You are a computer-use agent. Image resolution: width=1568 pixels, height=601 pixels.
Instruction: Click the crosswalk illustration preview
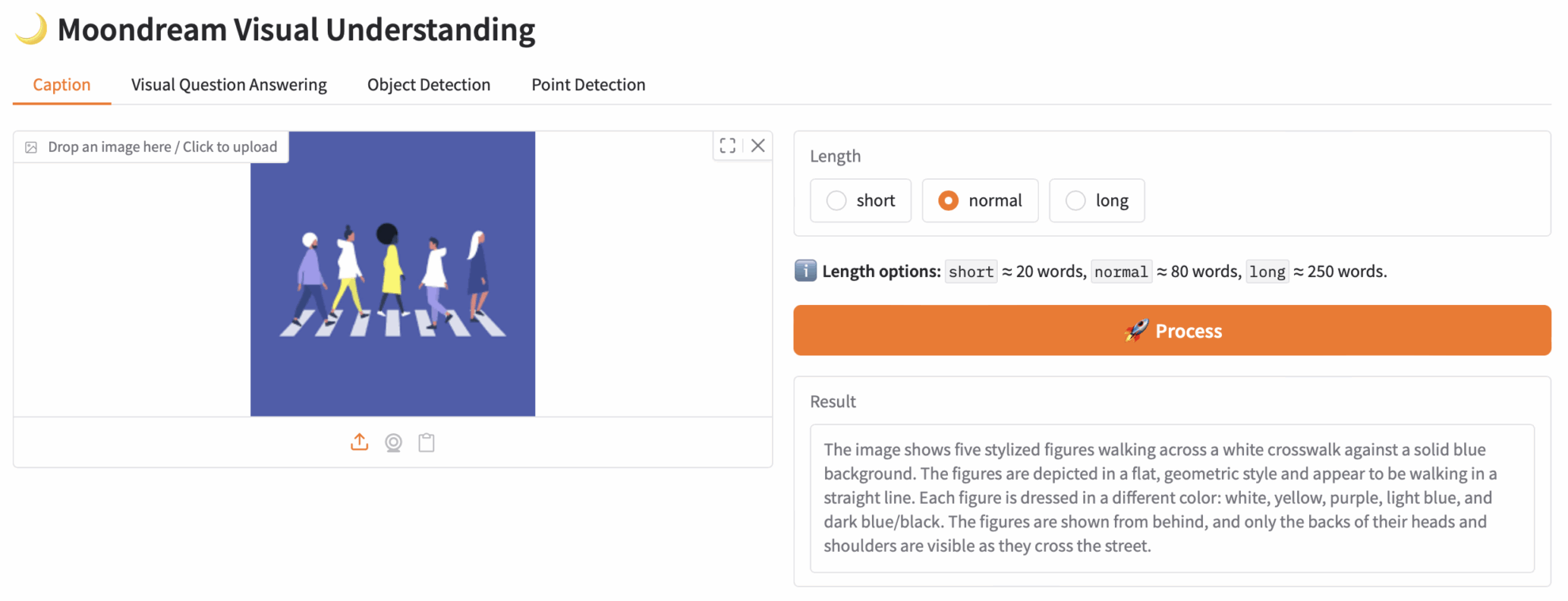tap(393, 274)
